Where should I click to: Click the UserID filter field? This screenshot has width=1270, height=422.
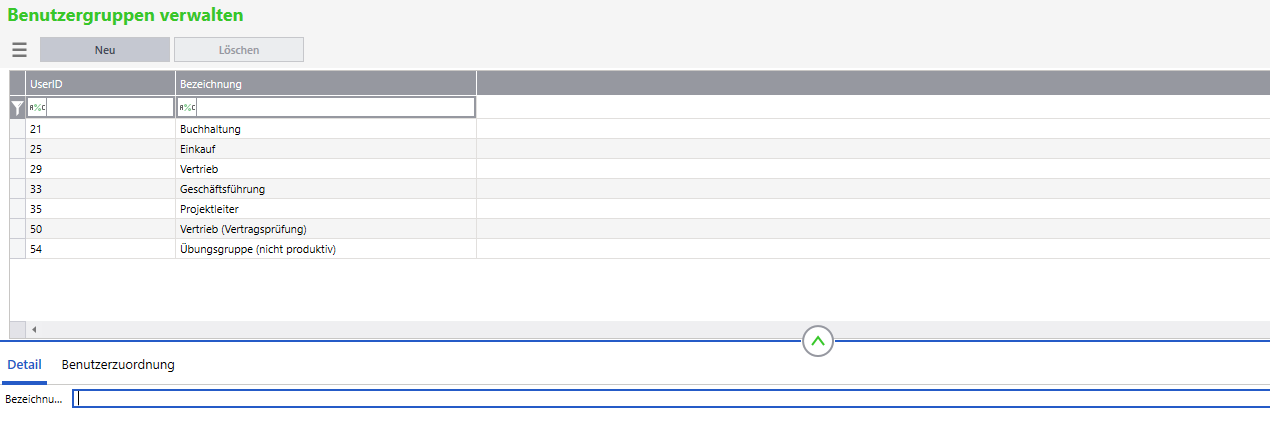pyautogui.click(x=110, y=108)
